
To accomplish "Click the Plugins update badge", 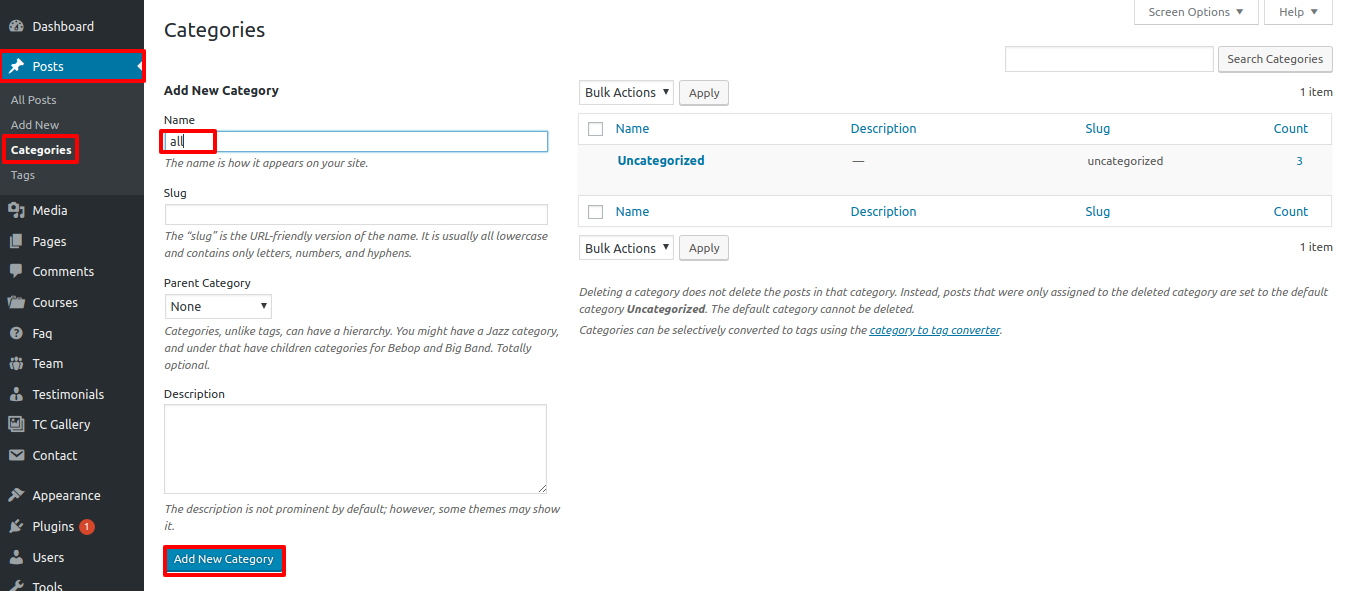I will (87, 527).
